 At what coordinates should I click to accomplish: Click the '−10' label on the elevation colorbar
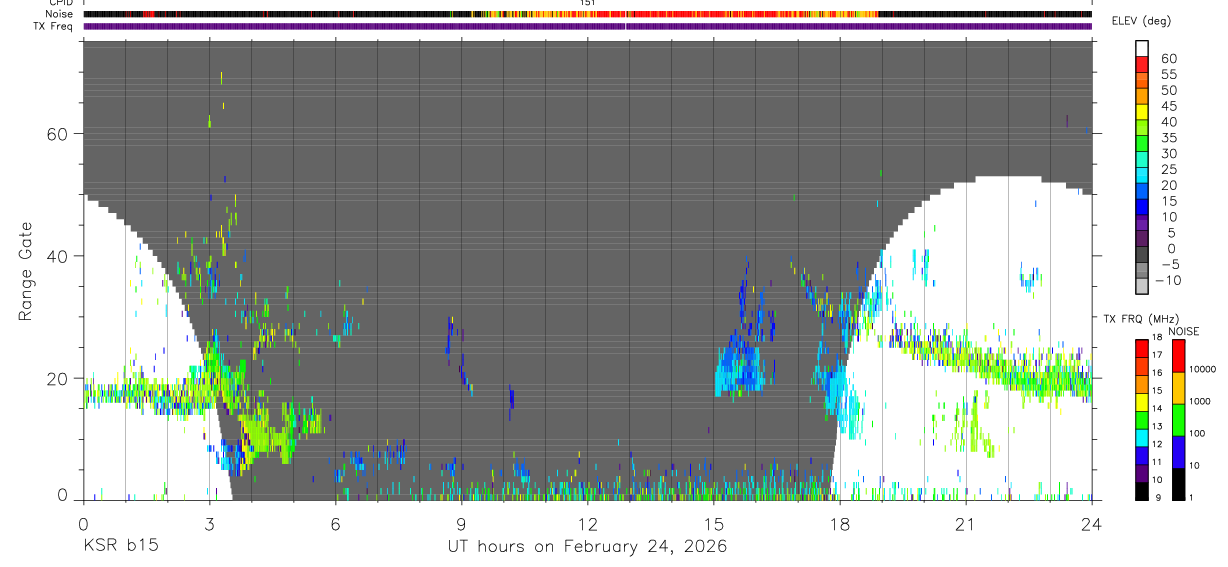coord(1166,281)
